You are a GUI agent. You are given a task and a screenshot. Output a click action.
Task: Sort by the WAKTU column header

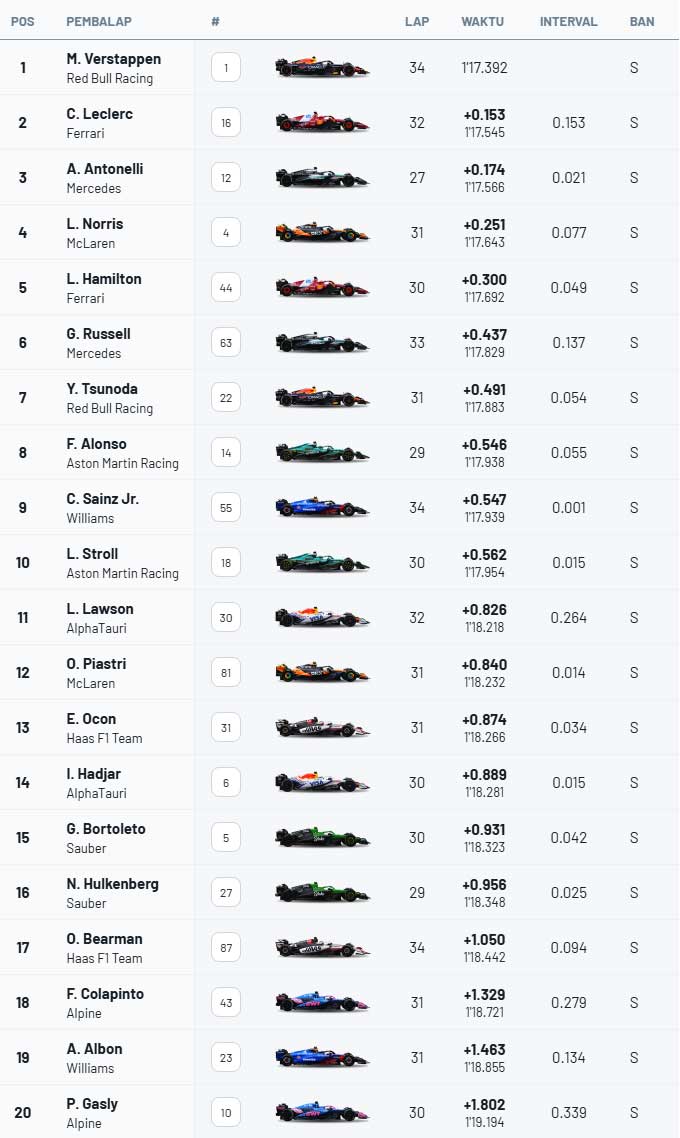483,22
